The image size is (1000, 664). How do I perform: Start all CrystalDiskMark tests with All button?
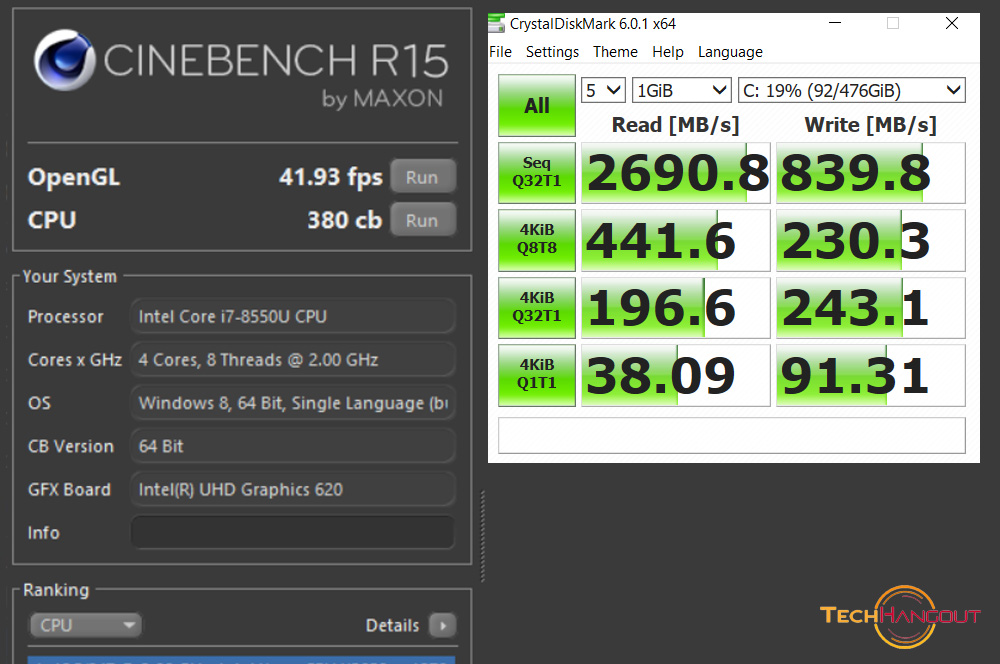pos(536,106)
